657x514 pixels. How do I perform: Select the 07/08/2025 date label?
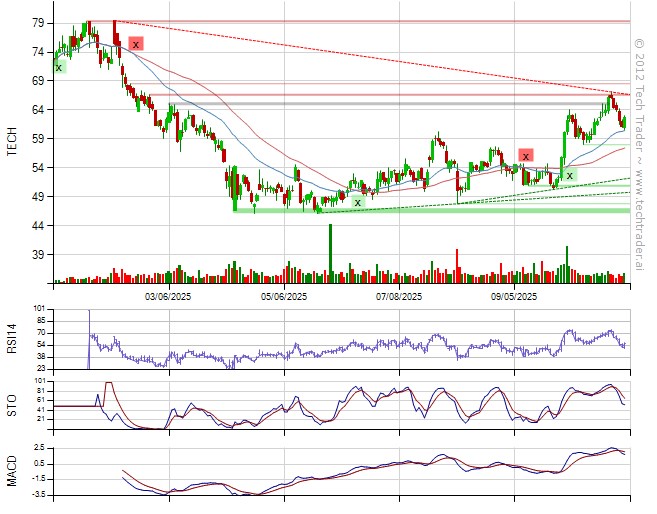pyautogui.click(x=400, y=296)
